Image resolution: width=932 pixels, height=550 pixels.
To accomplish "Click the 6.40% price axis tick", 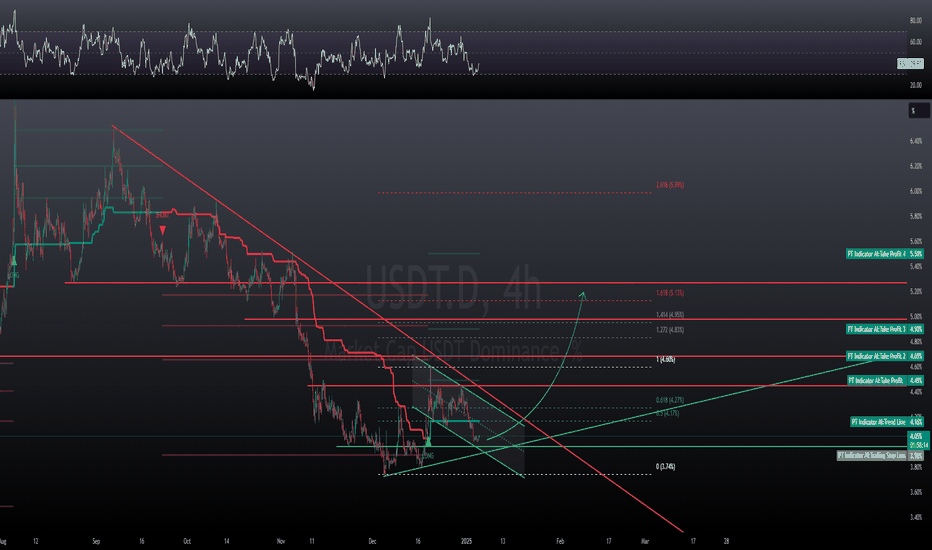I will [916, 141].
